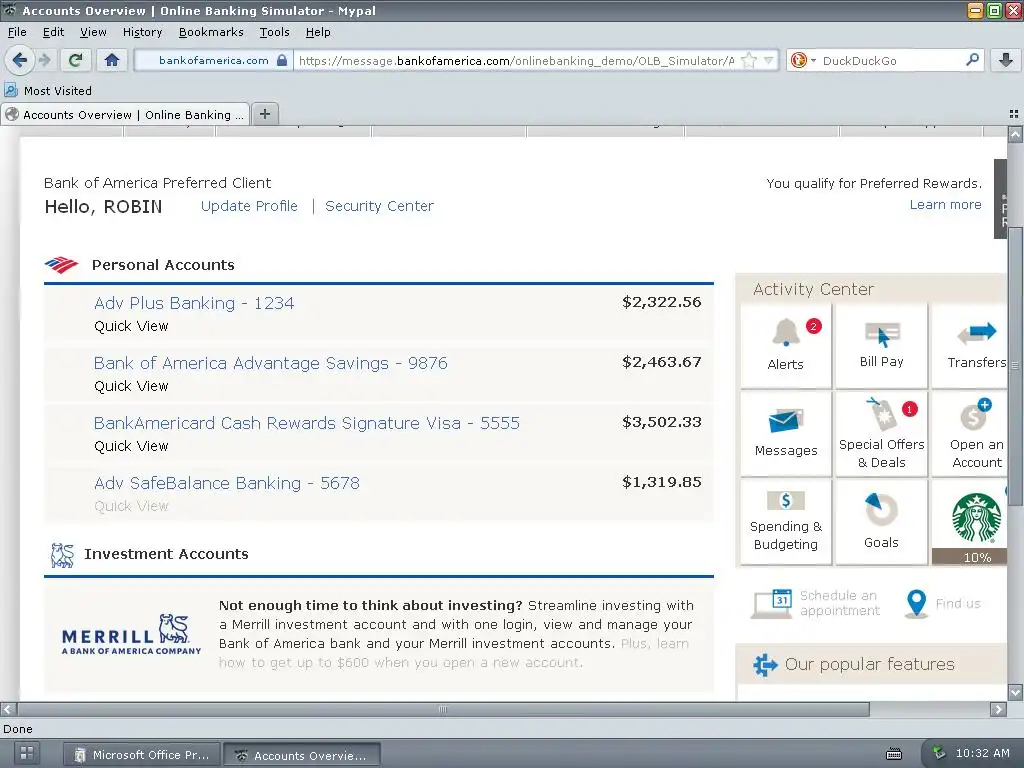The image size is (1024, 768).
Task: Select the Accounts Overview browser tab
Action: pos(125,114)
